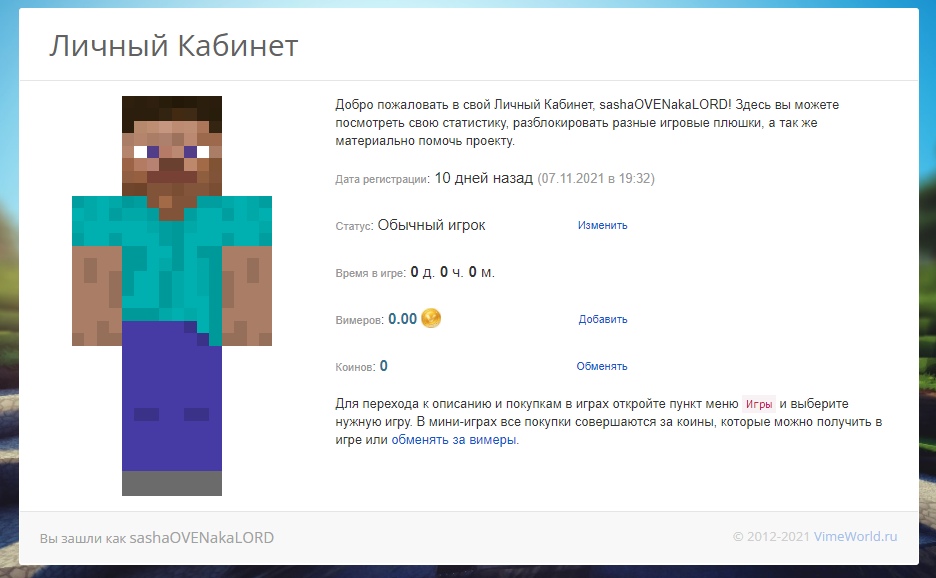Click the Minecraft skin character's head
Screen dimensions: 936x578
tap(171, 146)
